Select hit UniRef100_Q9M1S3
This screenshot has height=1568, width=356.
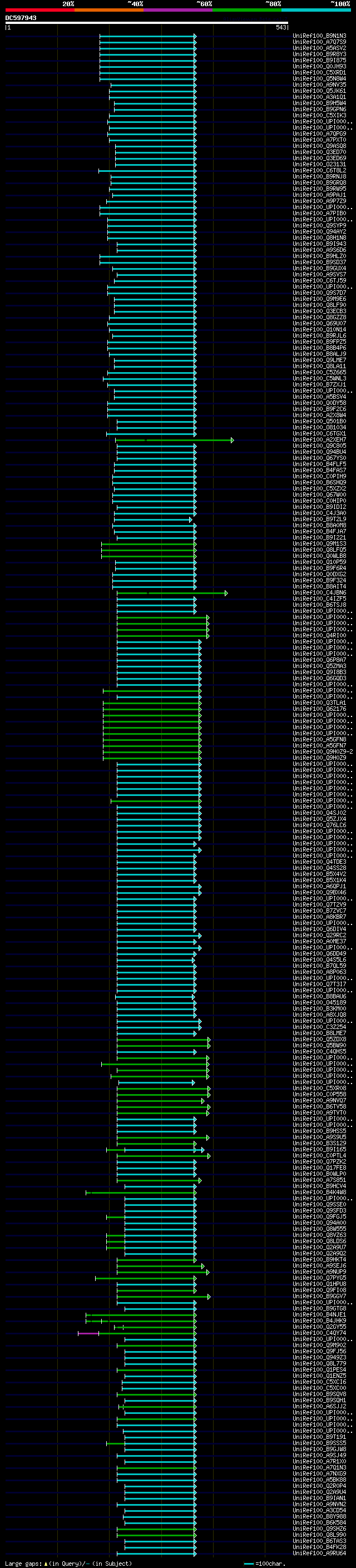pyautogui.click(x=319, y=543)
